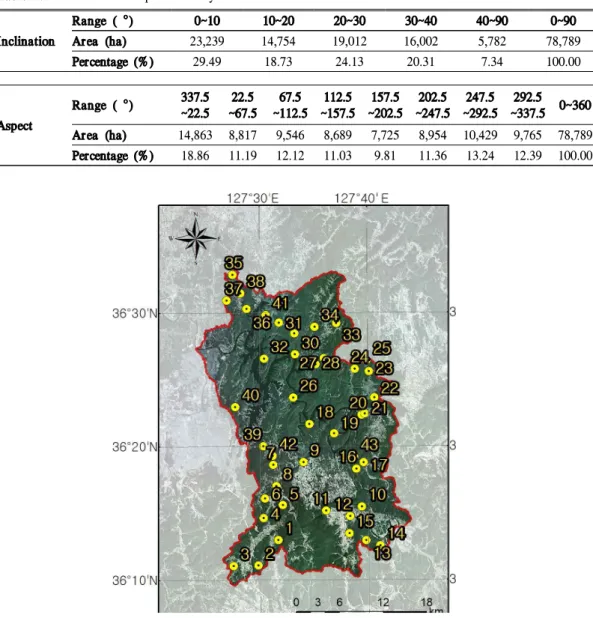The width and height of the screenshot is (593, 618).
Task: Click the aspect percentage "11.03"
Action: click(338, 156)
